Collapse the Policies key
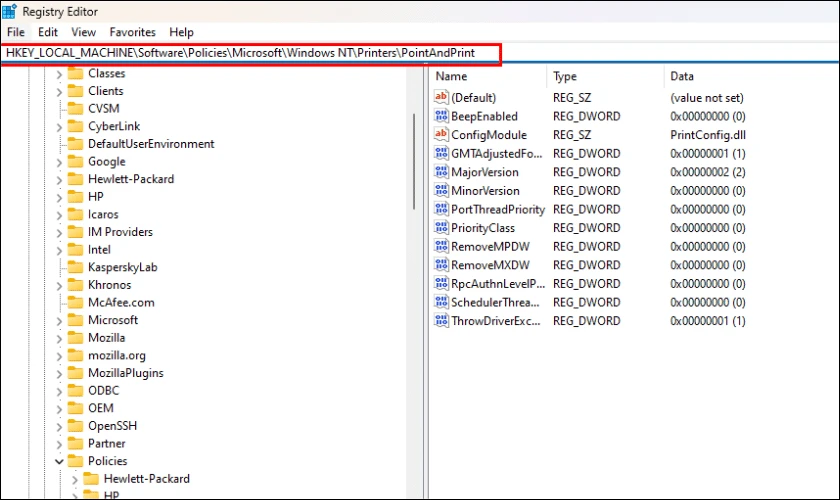The width and height of the screenshot is (840, 500). (59, 461)
